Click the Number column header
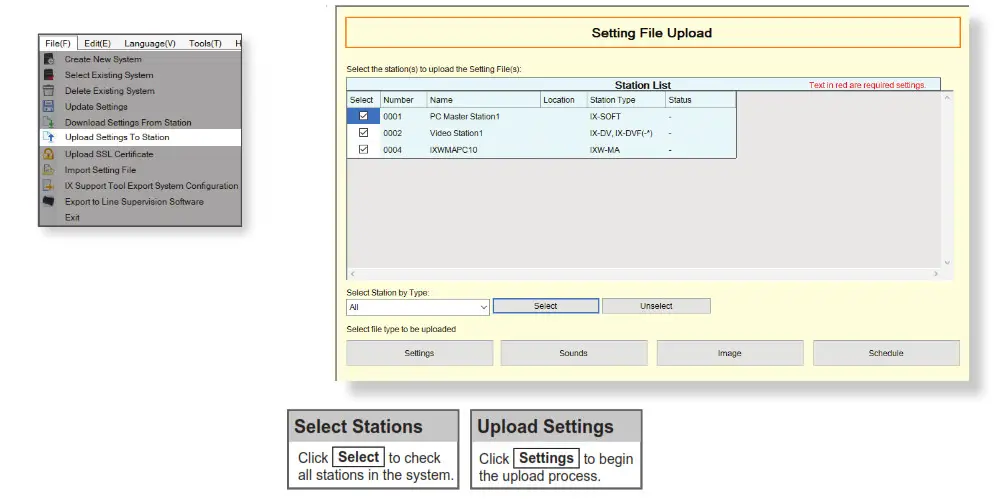1001x499 pixels. pos(403,100)
